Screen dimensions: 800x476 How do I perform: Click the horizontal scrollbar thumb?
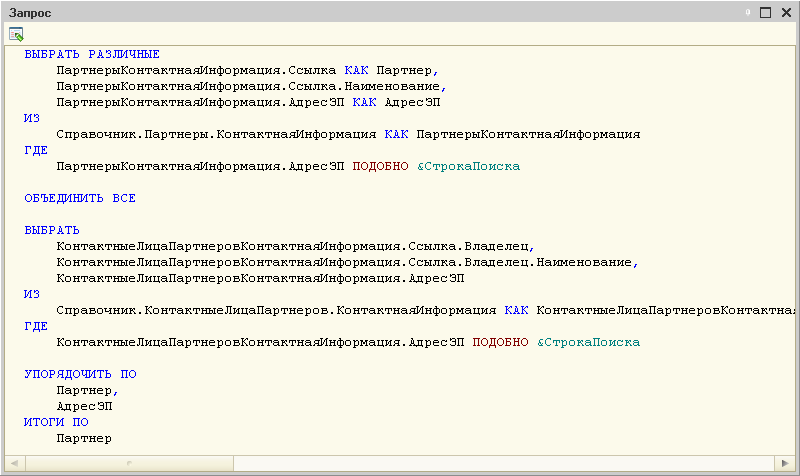pyautogui.click(x=130, y=463)
